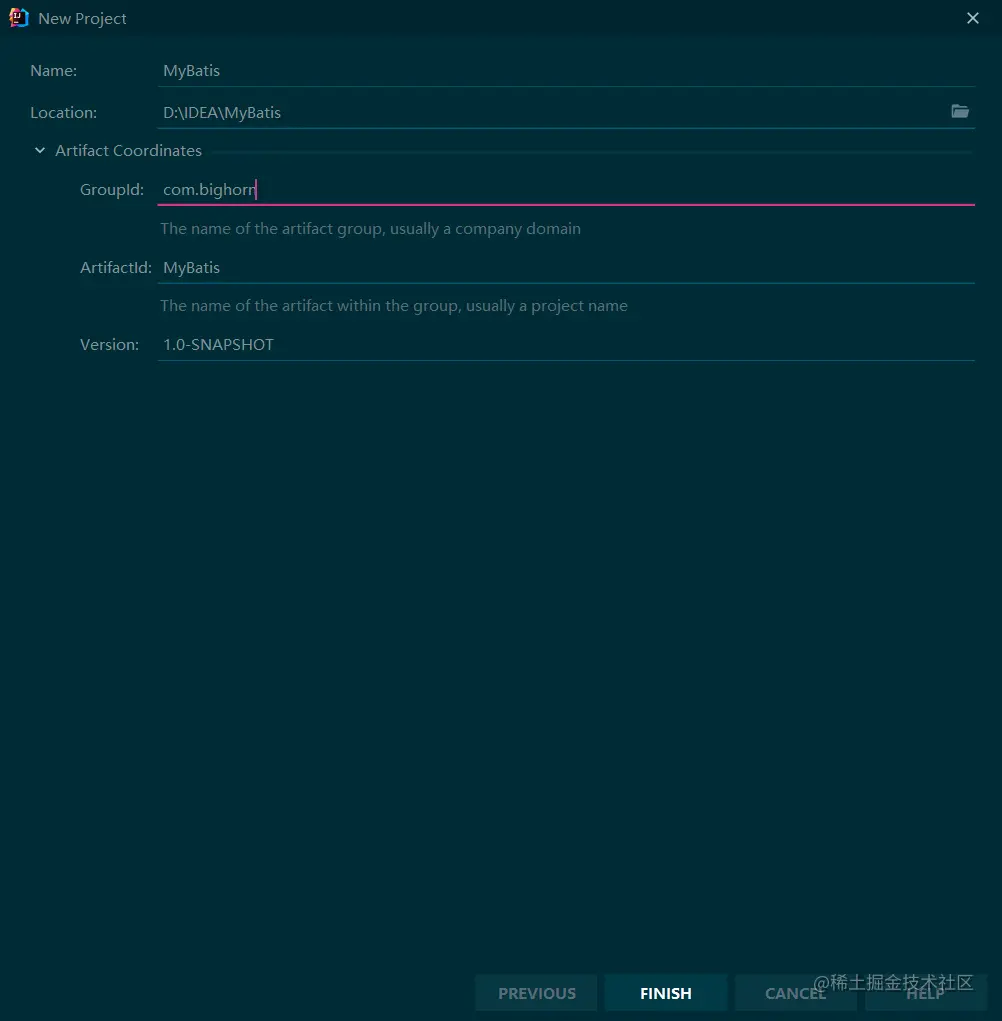Click the Name field containing MyBatis
This screenshot has height=1021, width=1002.
click(566, 70)
